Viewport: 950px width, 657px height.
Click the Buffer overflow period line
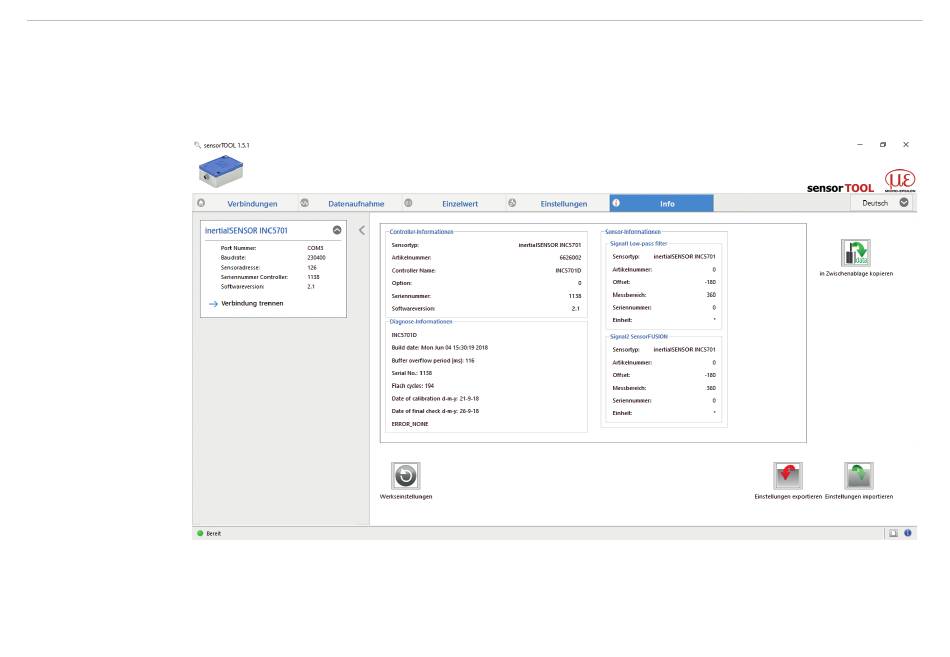[433, 360]
